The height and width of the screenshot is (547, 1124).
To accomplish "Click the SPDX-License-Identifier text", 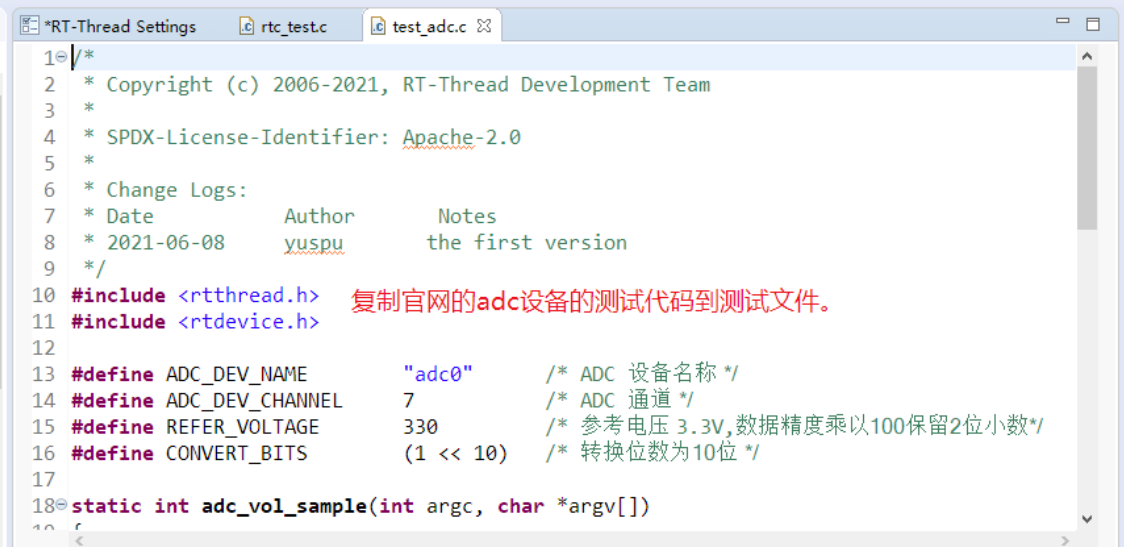I will [248, 137].
